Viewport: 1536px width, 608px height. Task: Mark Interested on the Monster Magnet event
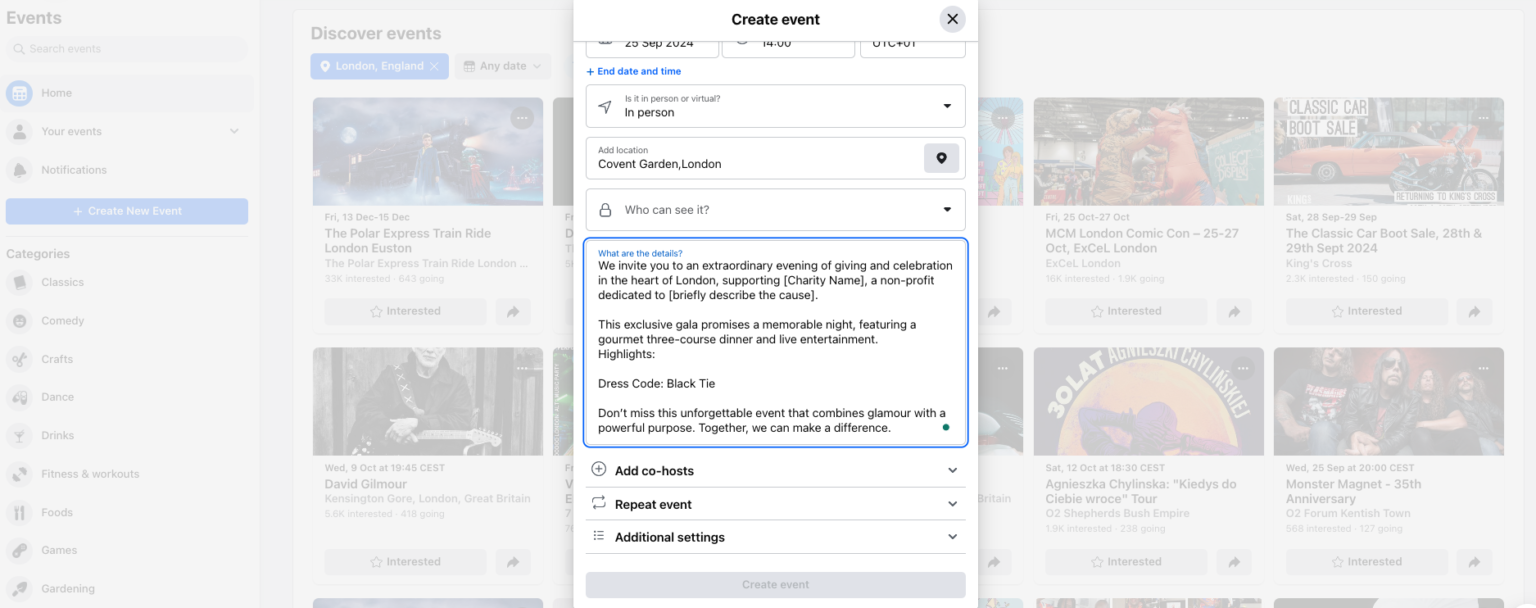1366,561
